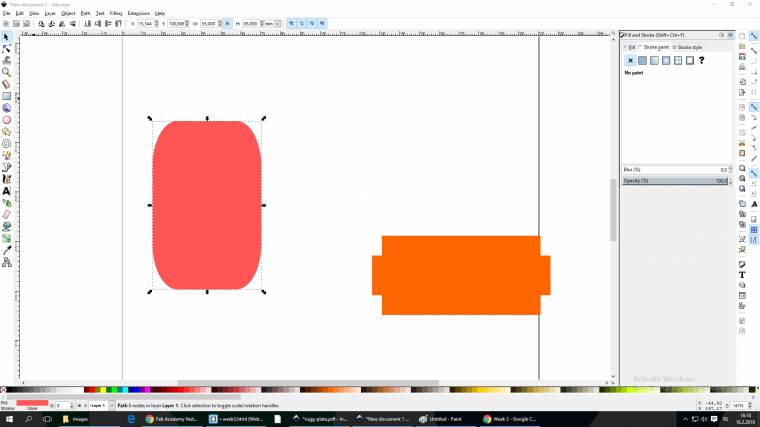Toggle scale stroke width affect button

click(x=291, y=23)
